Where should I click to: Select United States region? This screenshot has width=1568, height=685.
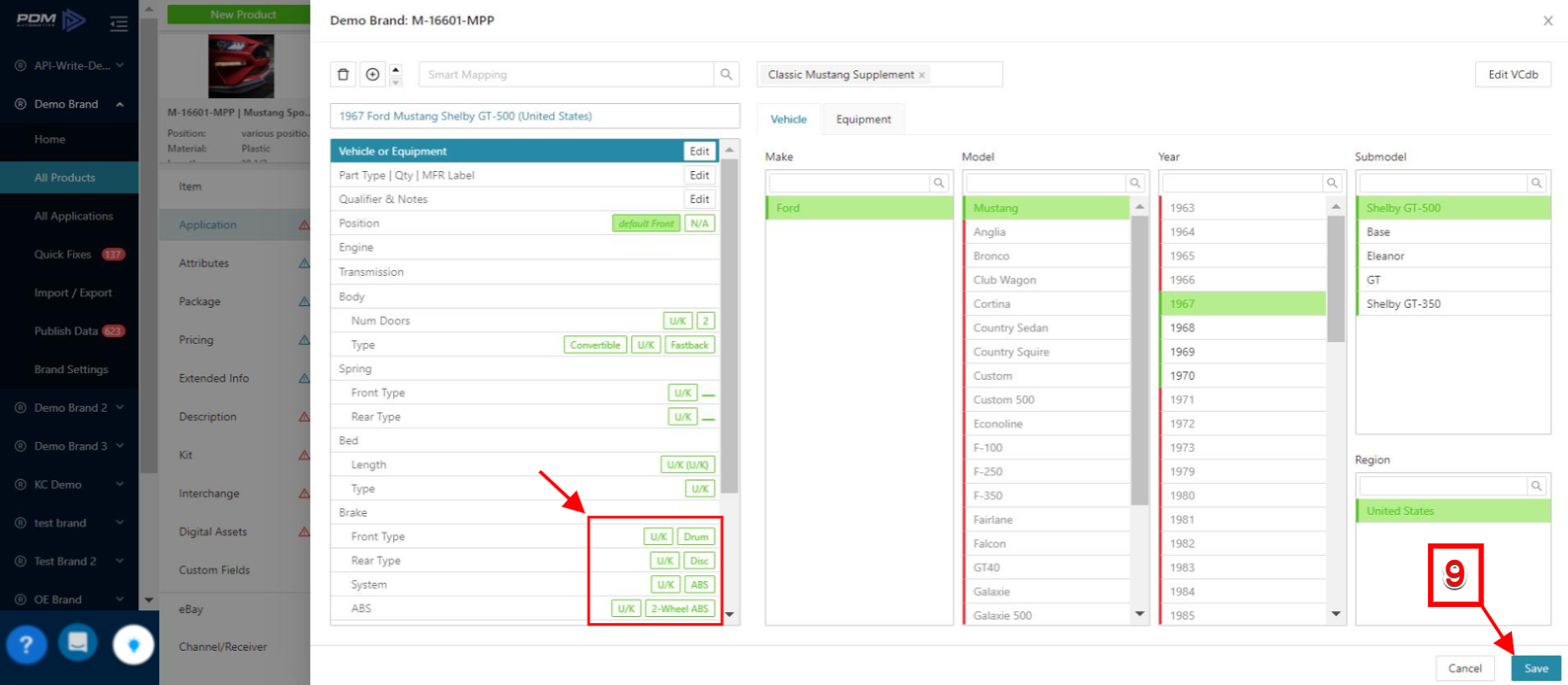(x=1453, y=511)
